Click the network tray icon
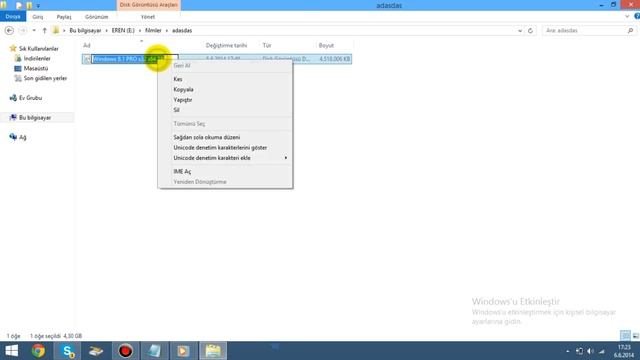 tap(602, 351)
